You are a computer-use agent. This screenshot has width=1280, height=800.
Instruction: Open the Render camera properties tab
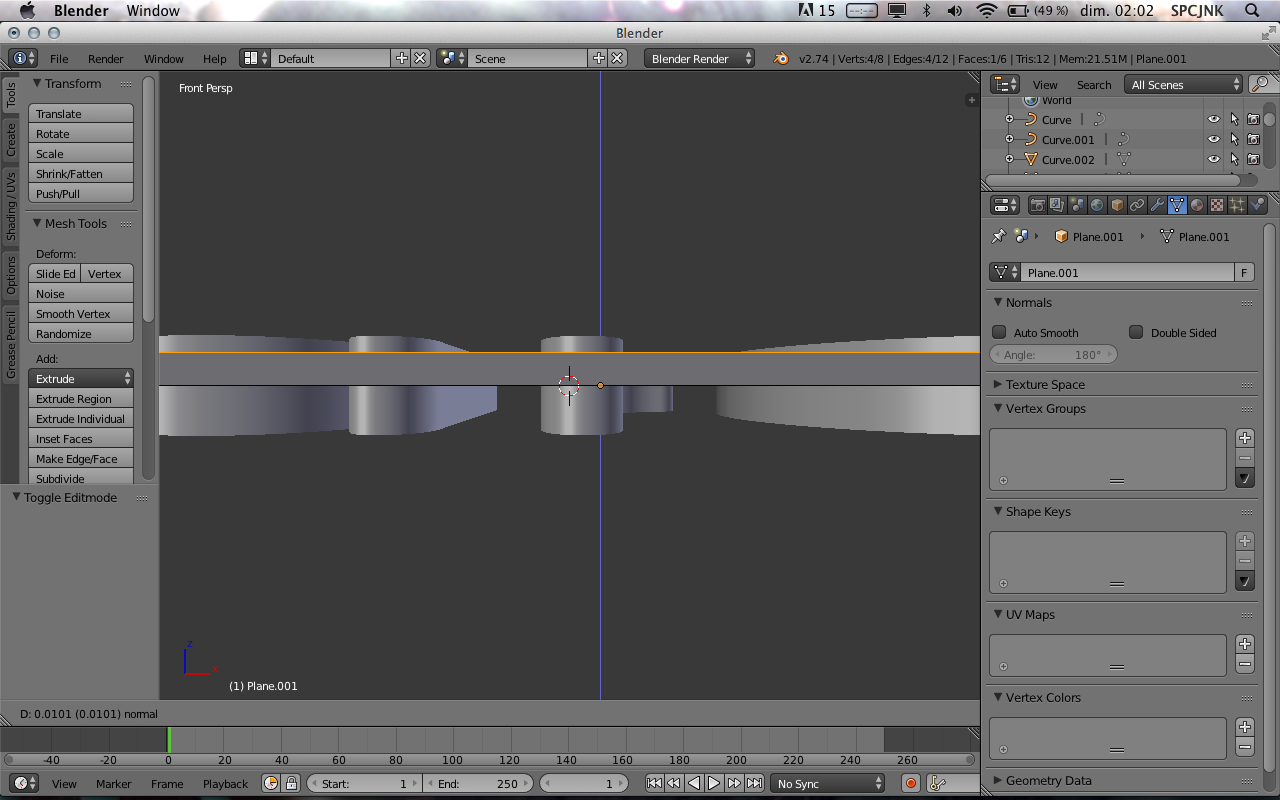tap(1037, 205)
